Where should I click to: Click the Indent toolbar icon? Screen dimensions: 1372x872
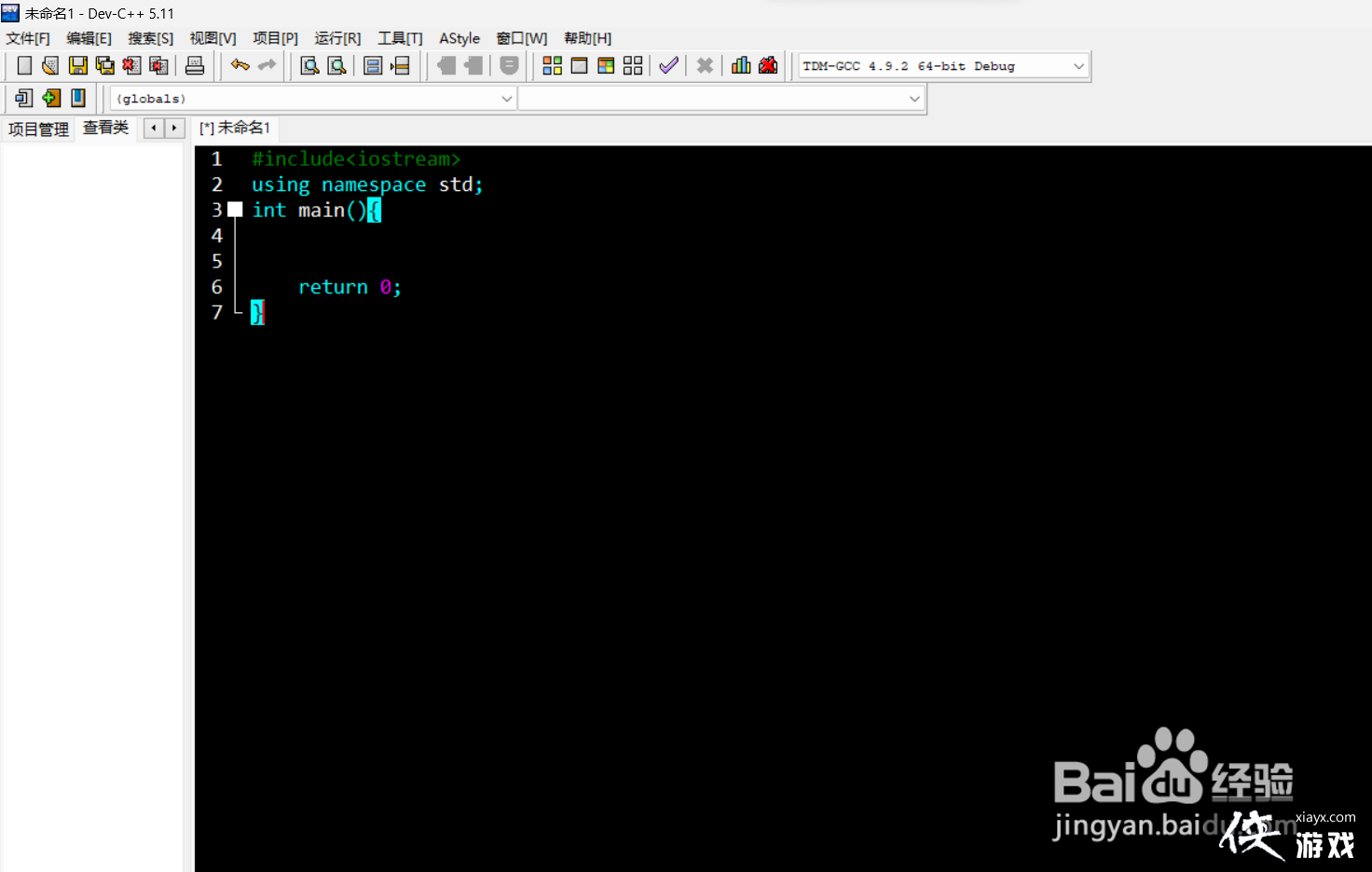point(446,65)
